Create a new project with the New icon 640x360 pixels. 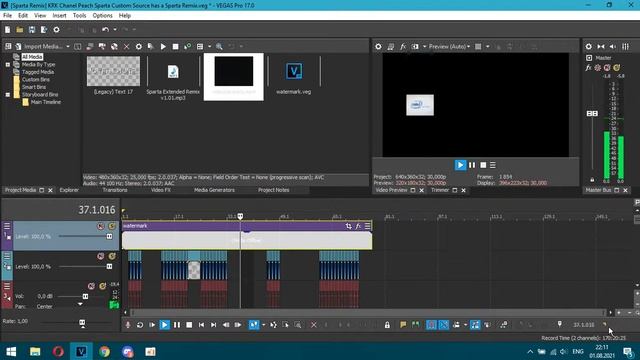tap(7, 30)
